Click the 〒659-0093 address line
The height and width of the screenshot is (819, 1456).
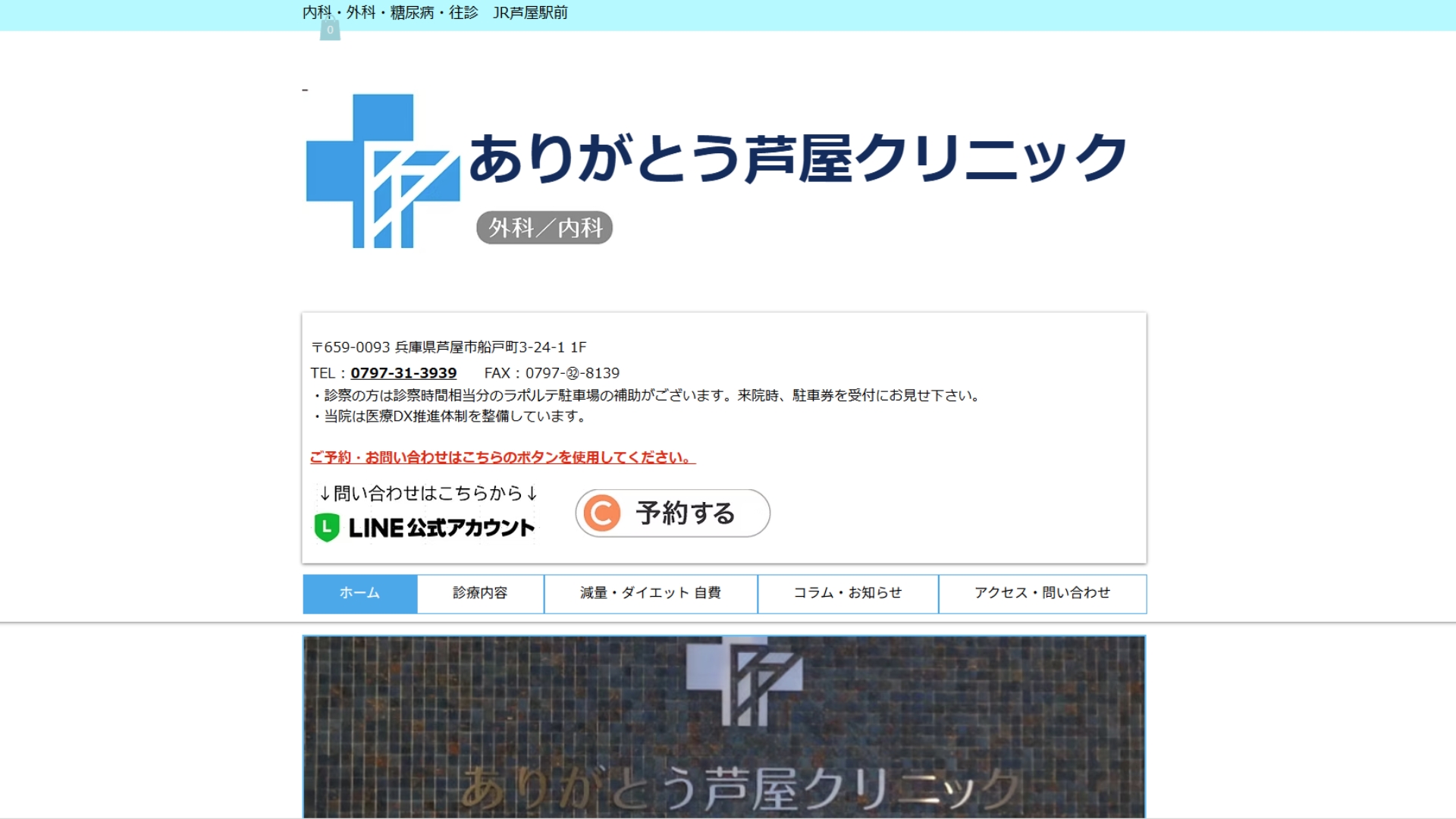pyautogui.click(x=449, y=347)
